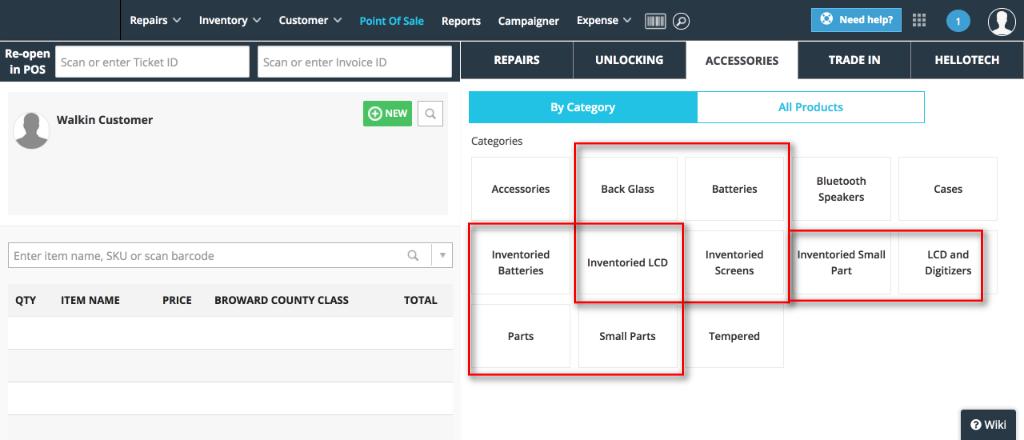
Task: Click the Need help? button
Action: pos(856,20)
